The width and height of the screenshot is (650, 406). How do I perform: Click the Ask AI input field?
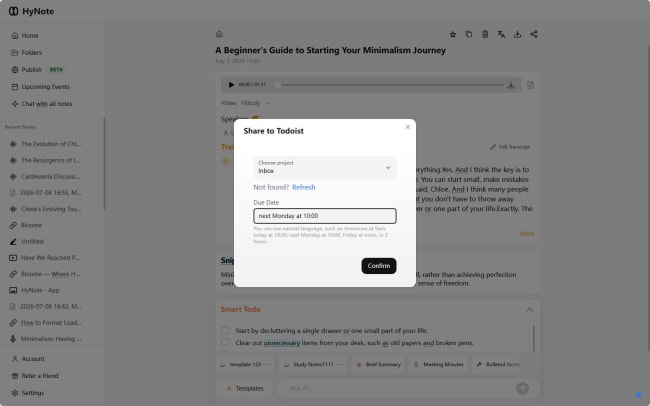click(x=396, y=389)
